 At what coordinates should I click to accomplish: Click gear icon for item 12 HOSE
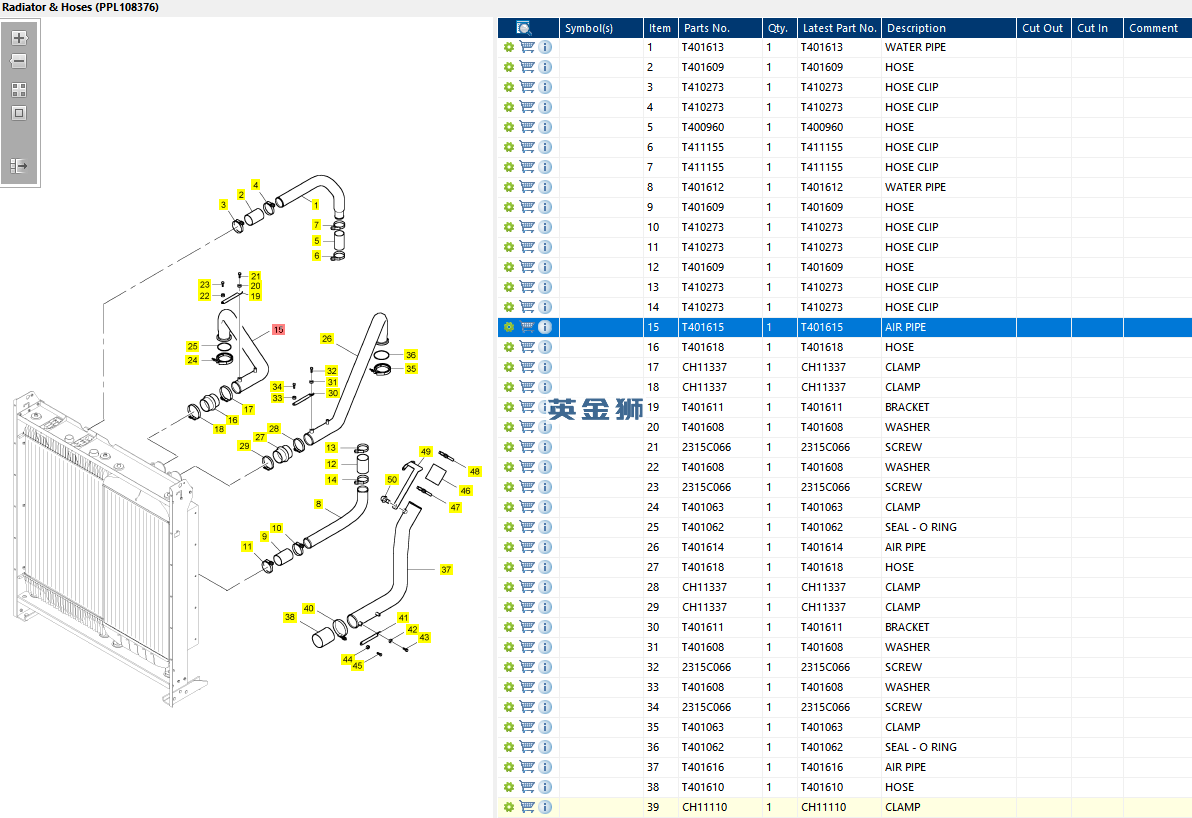[509, 267]
